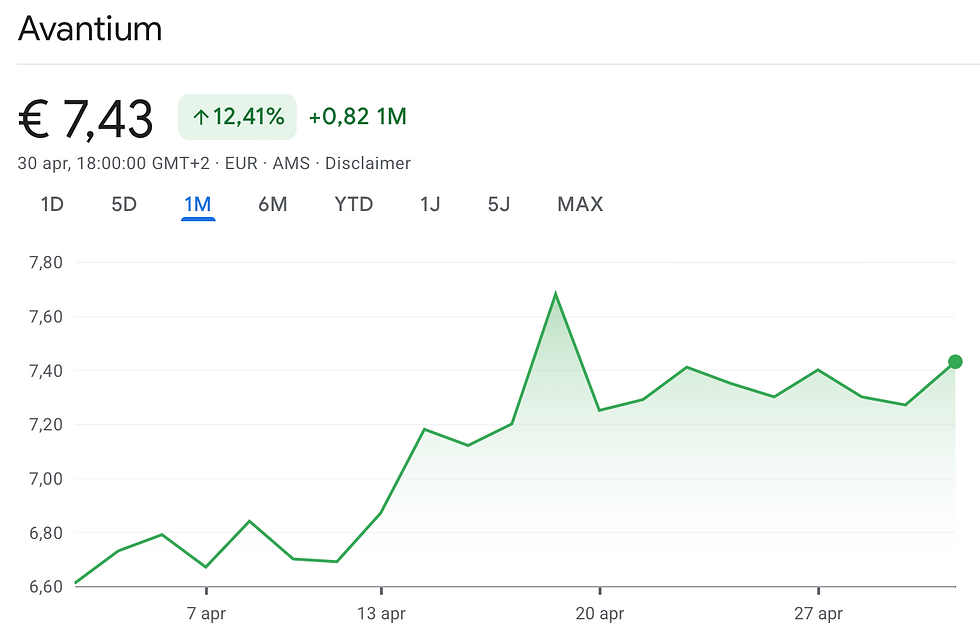Click the 6,60 y-axis label
980x635 pixels.
click(46, 586)
